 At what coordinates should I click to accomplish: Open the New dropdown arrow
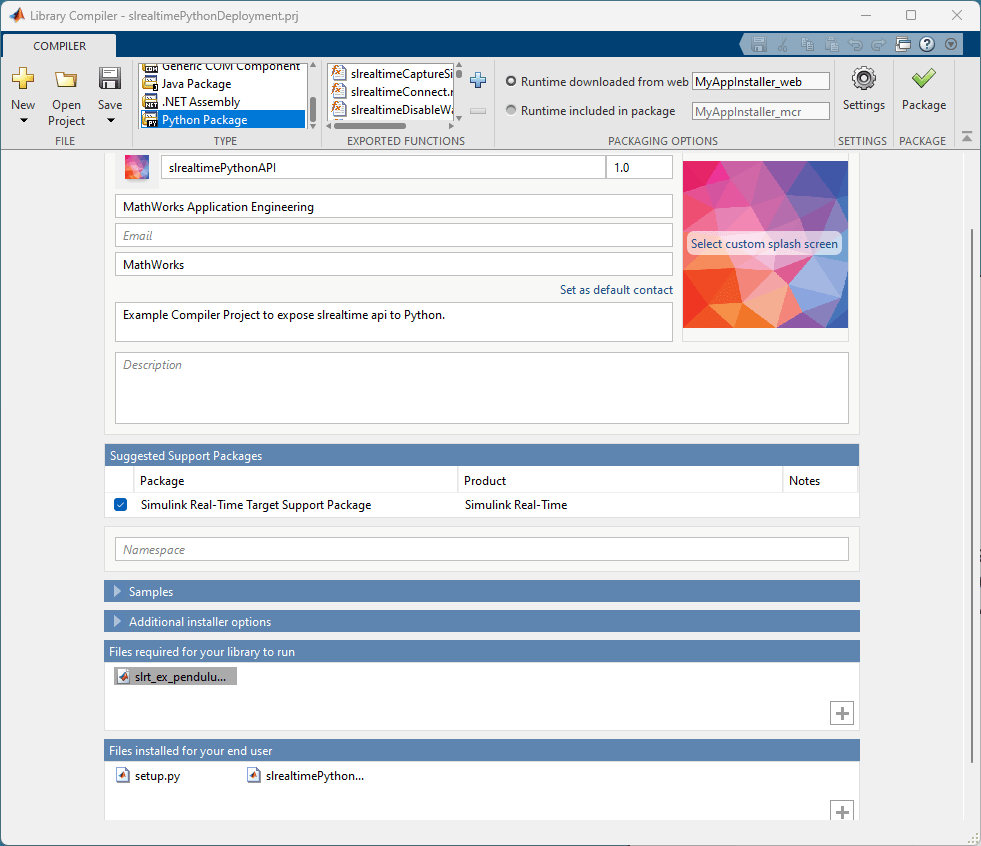pos(23,120)
